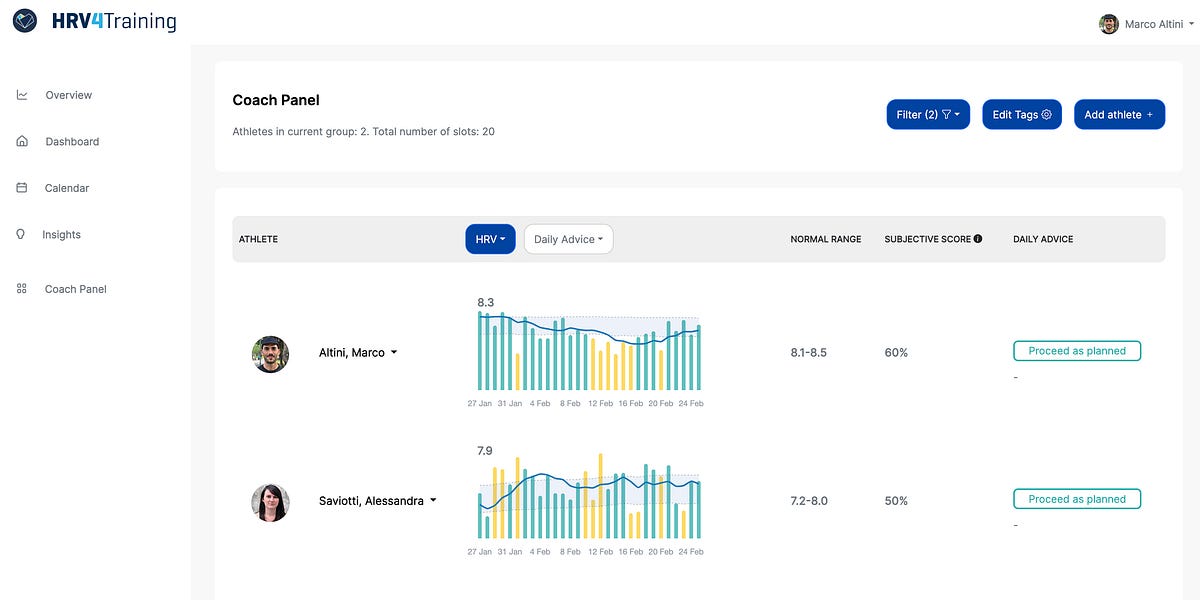Click the DAILY ADVICE column header

tap(1043, 239)
